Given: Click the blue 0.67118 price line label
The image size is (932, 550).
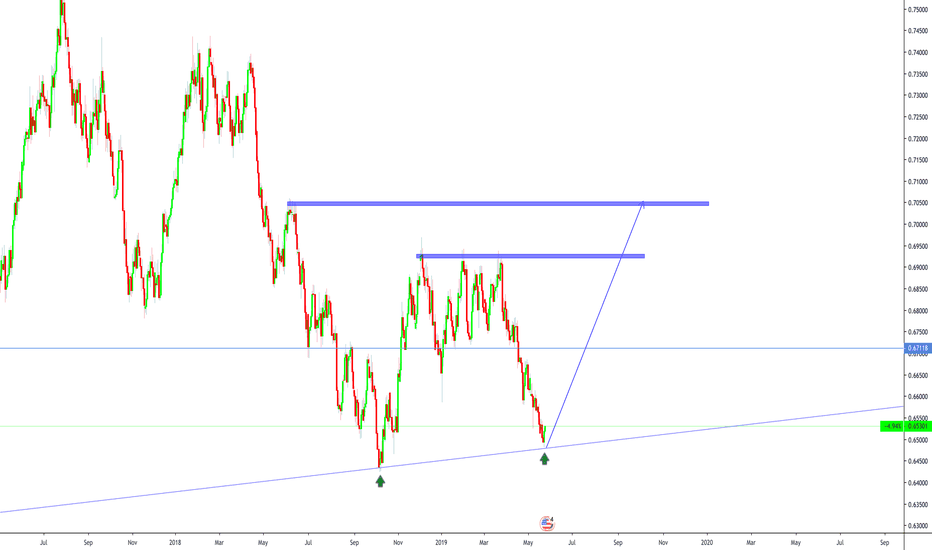Looking at the screenshot, I should point(918,348).
